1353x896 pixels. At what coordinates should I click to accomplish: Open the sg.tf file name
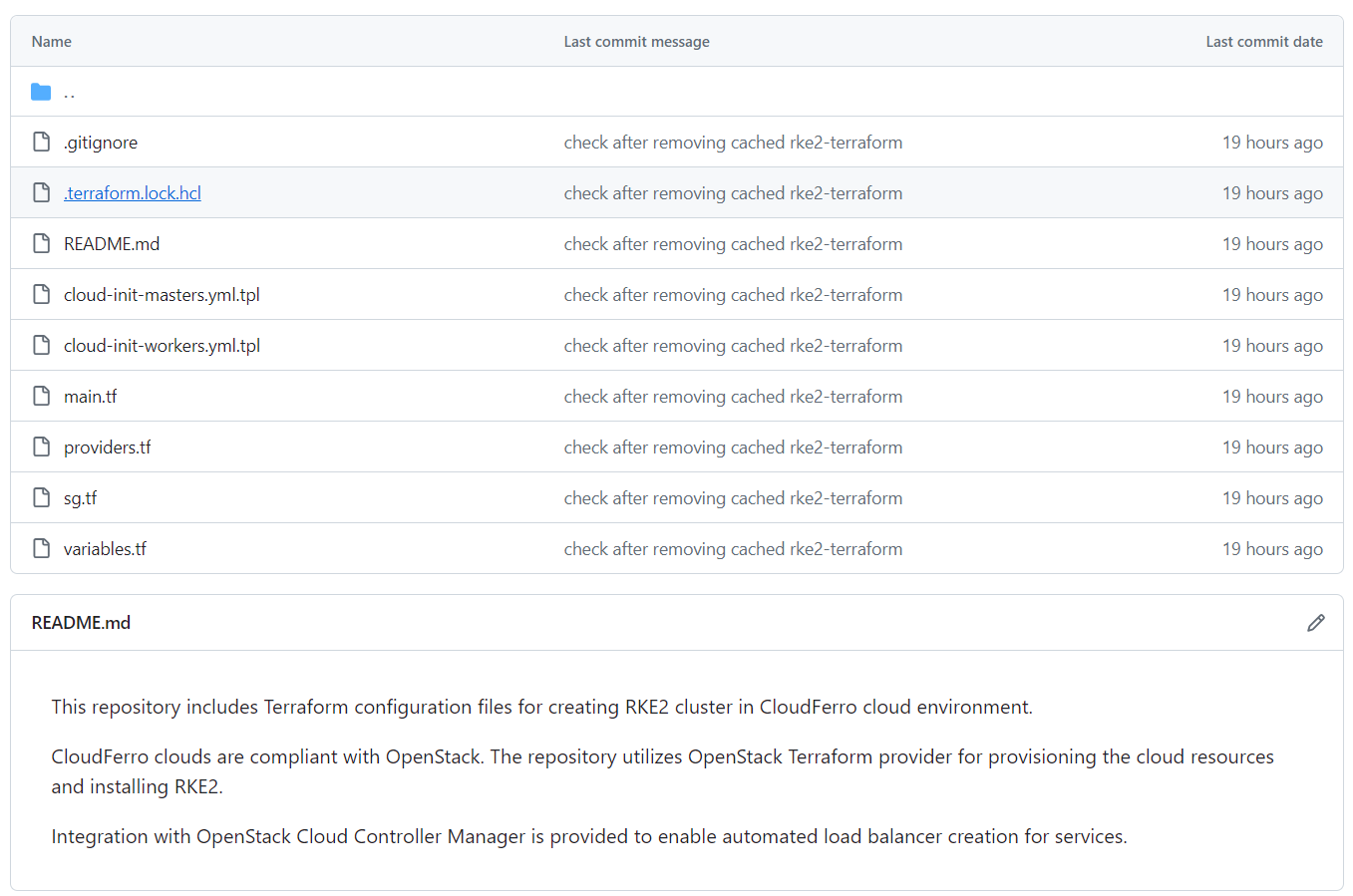click(80, 498)
